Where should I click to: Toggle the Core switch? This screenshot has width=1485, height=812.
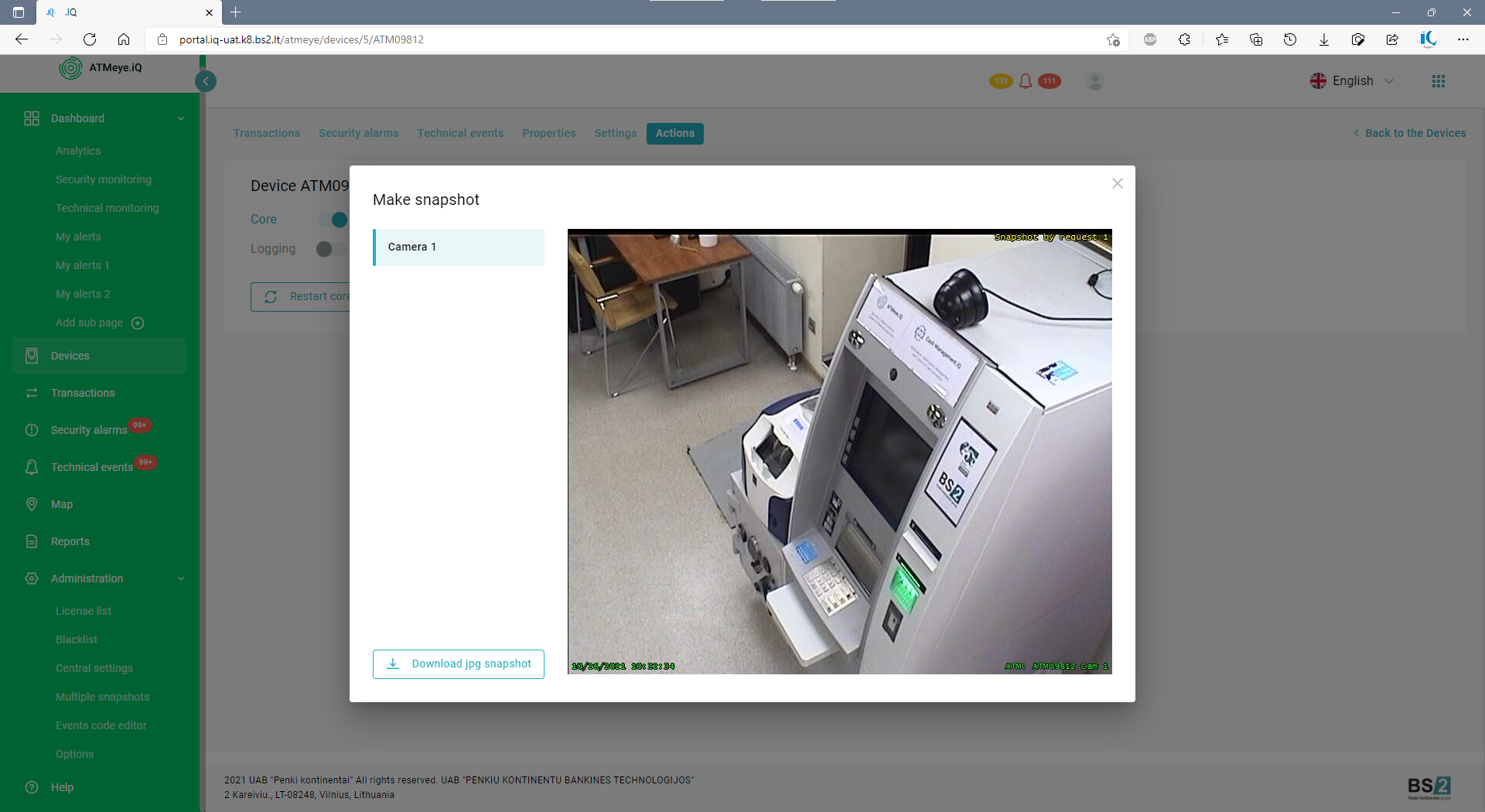coord(333,220)
